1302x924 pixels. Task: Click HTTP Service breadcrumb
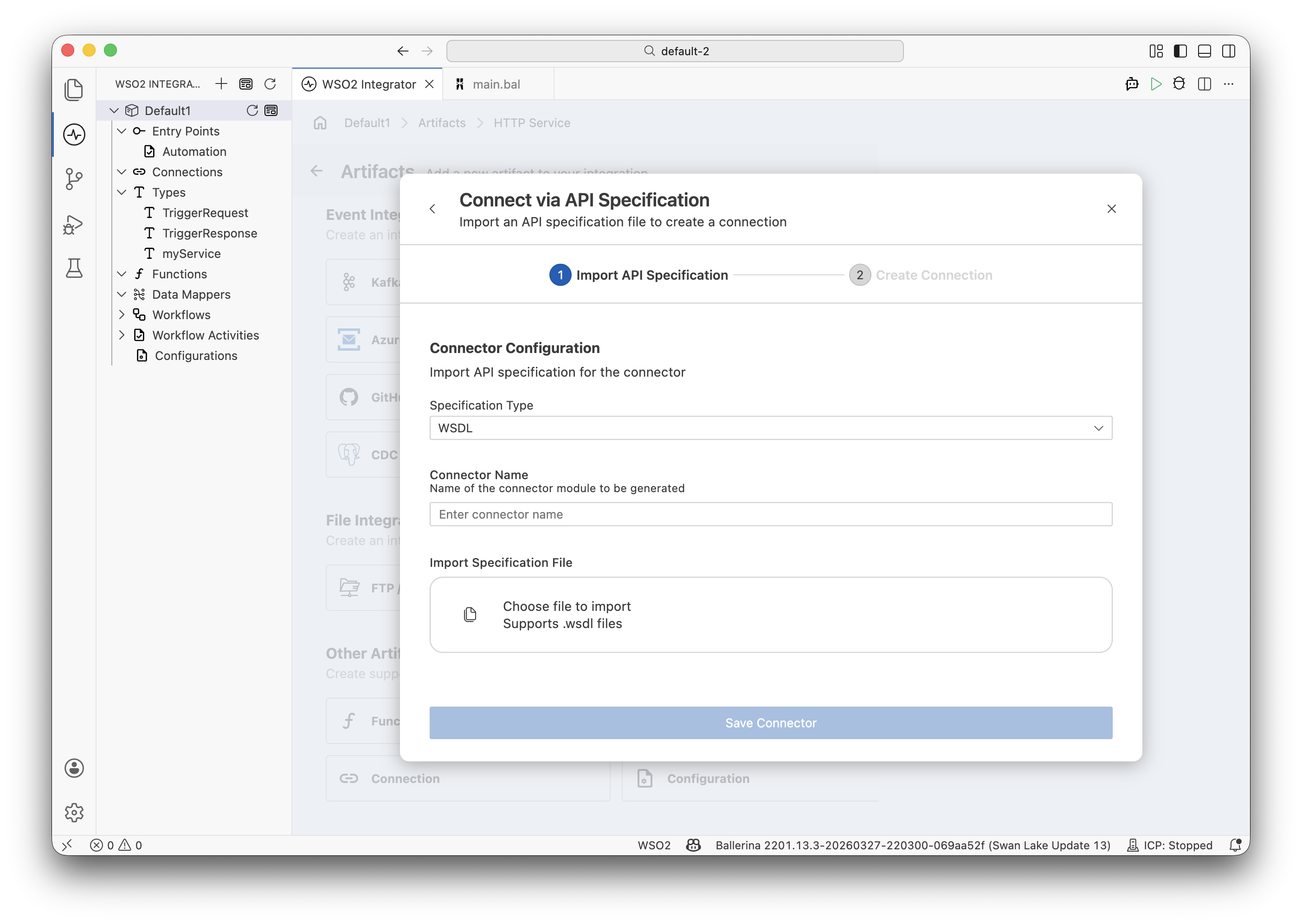point(532,123)
